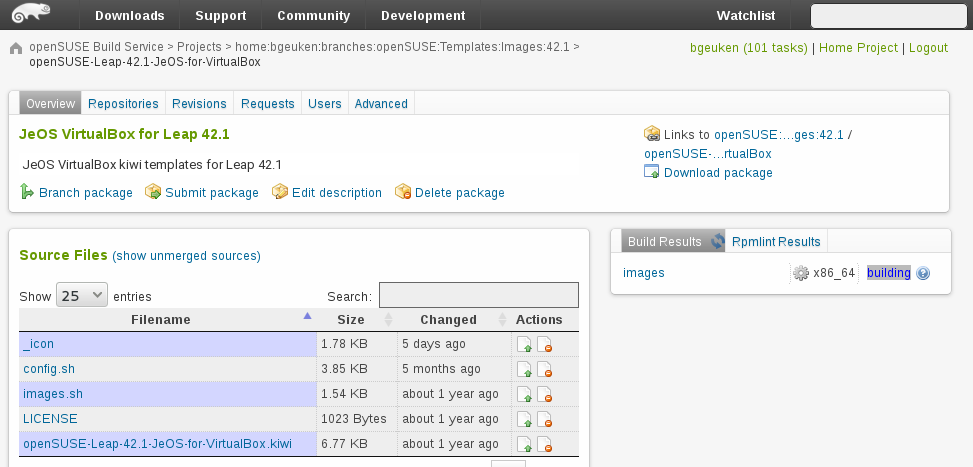Download the _icon file via action icon
The width and height of the screenshot is (973, 467).
pyautogui.click(x=525, y=345)
